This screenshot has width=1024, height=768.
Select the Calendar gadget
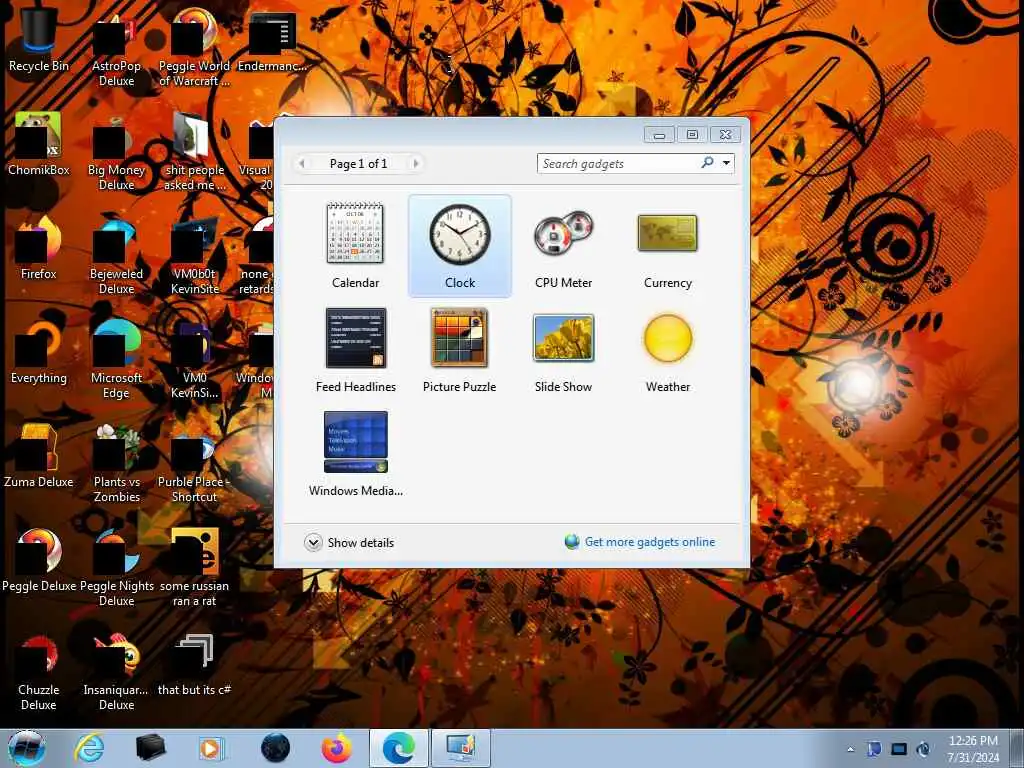coord(355,246)
